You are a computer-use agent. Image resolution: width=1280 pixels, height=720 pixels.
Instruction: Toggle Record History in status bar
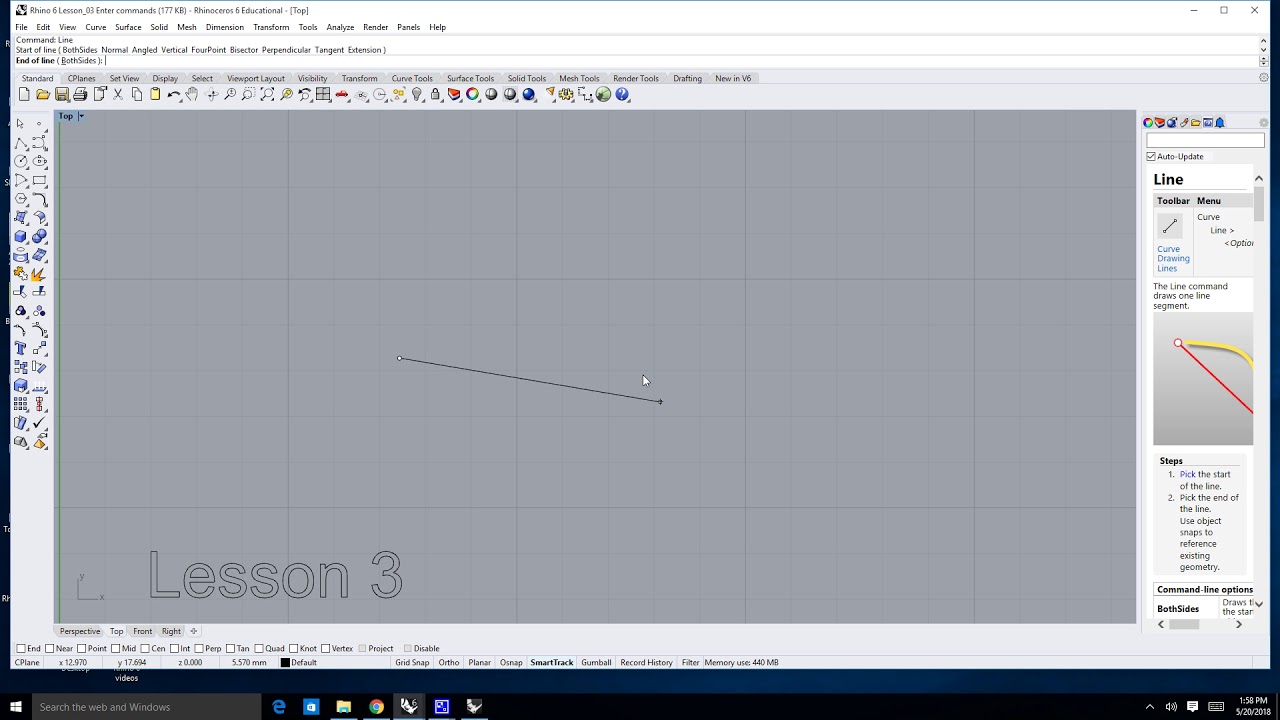tap(646, 662)
